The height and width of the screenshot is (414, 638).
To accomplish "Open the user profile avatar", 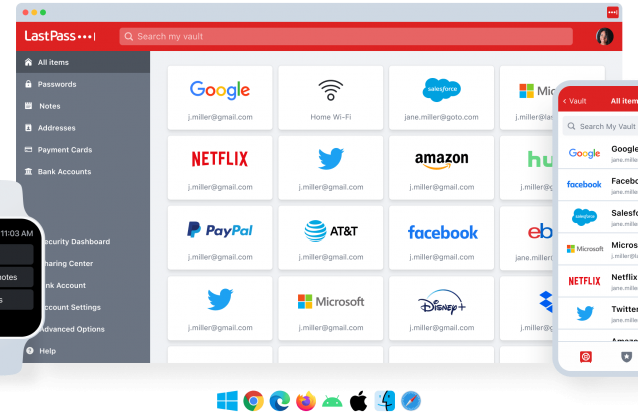I will [x=605, y=37].
